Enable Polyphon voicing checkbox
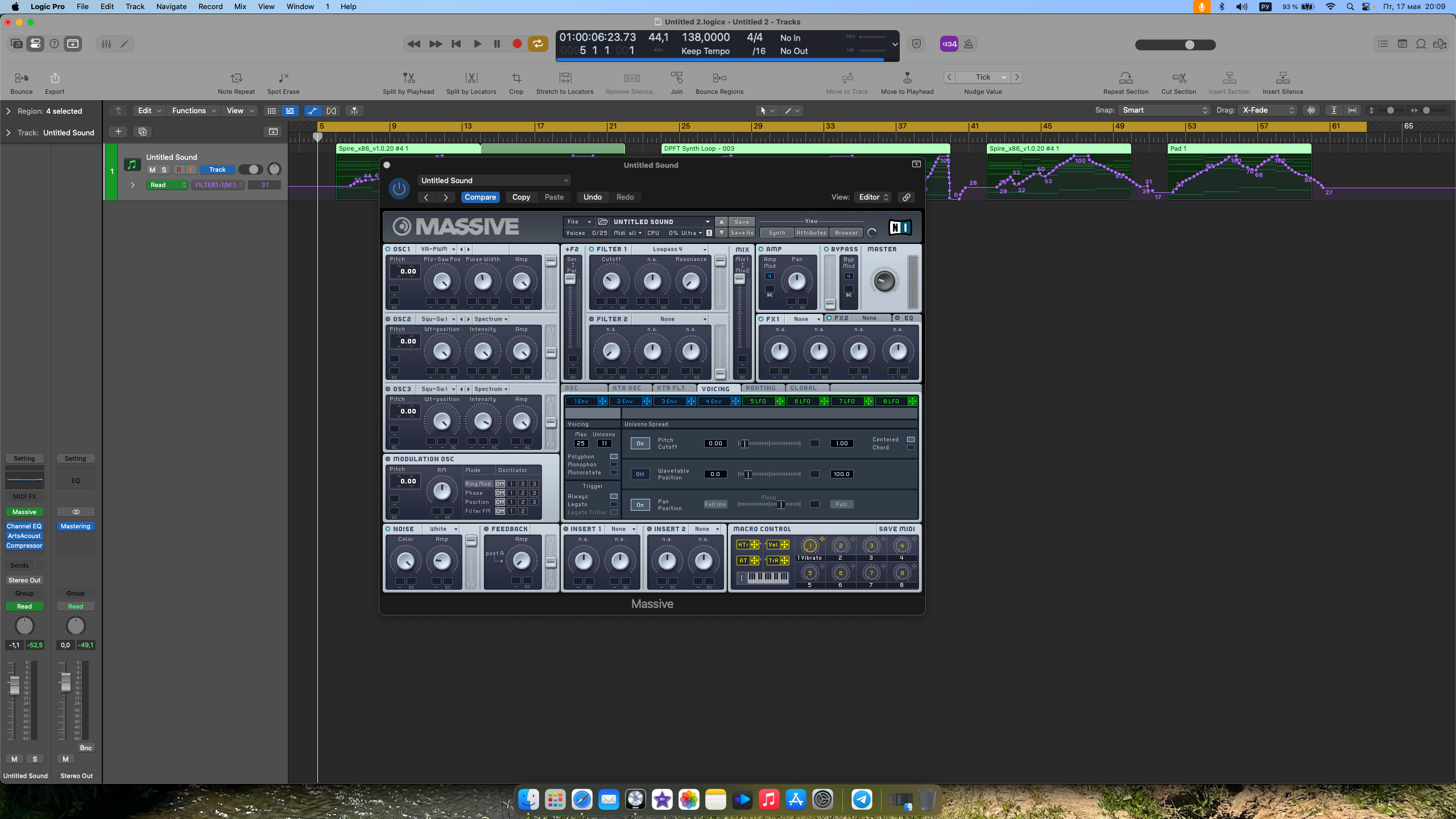The height and width of the screenshot is (819, 1456). tap(614, 457)
